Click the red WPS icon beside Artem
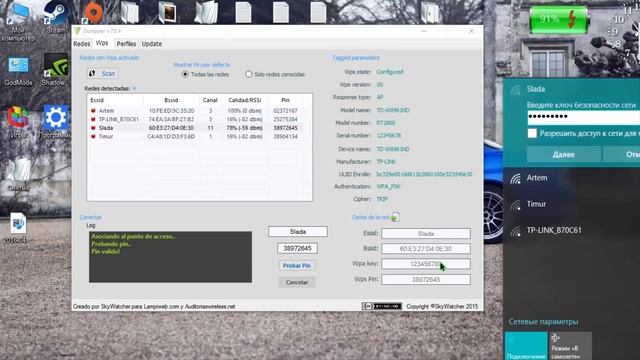The width and height of the screenshot is (640, 360). click(93, 111)
